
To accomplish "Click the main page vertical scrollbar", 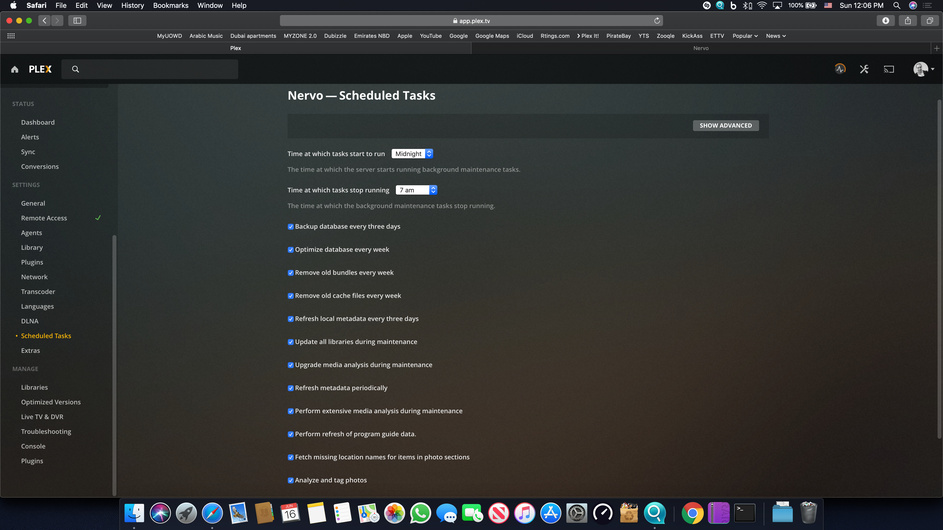I will (x=939, y=270).
